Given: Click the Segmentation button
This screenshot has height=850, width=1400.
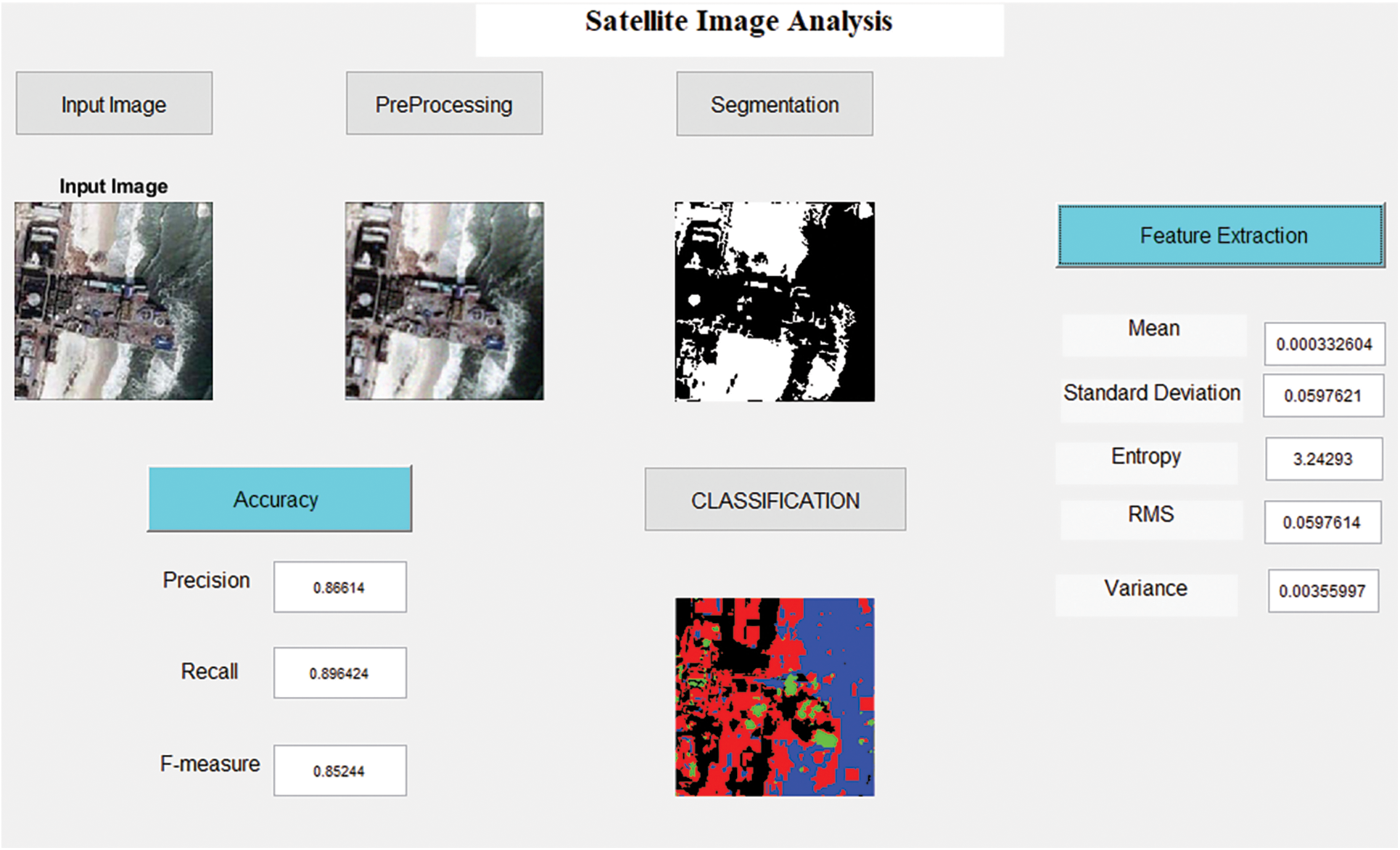Looking at the screenshot, I should click(x=774, y=103).
